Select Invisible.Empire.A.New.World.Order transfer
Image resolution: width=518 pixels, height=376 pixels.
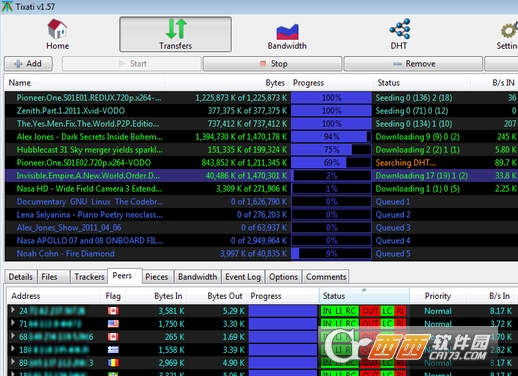(261, 176)
